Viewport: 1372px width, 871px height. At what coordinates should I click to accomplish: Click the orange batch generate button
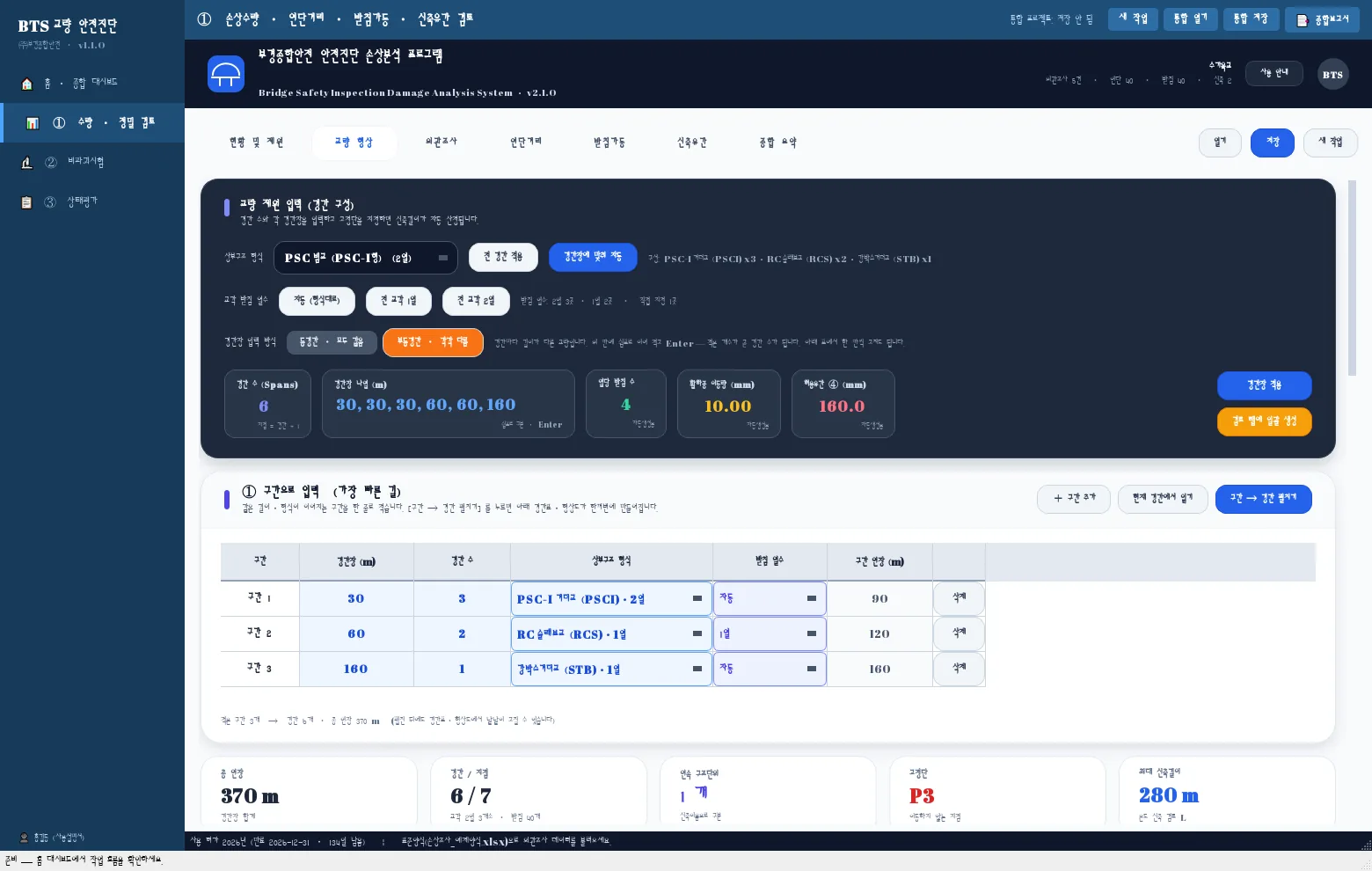click(1264, 421)
